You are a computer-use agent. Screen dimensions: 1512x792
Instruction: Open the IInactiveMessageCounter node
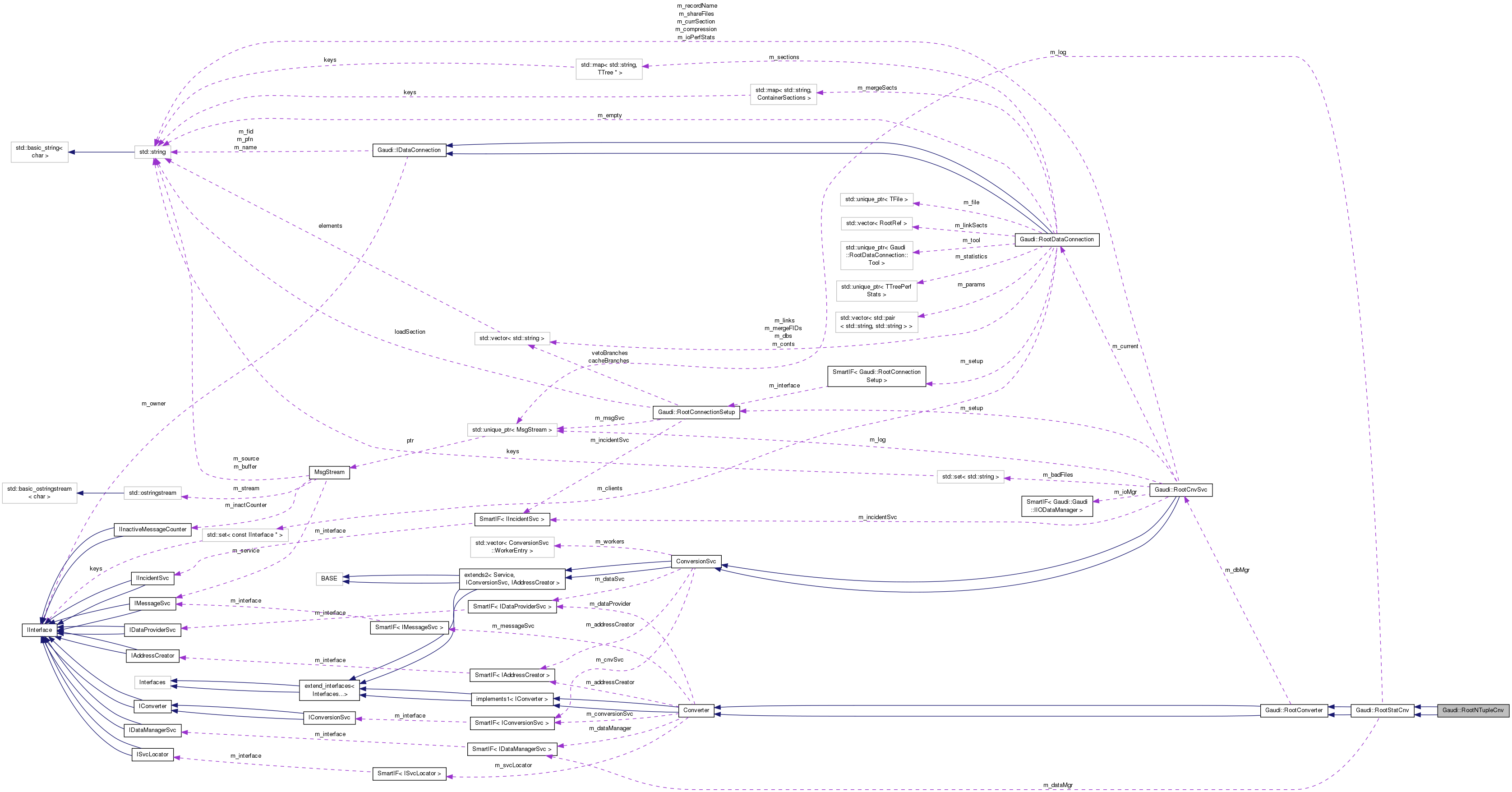(x=152, y=530)
